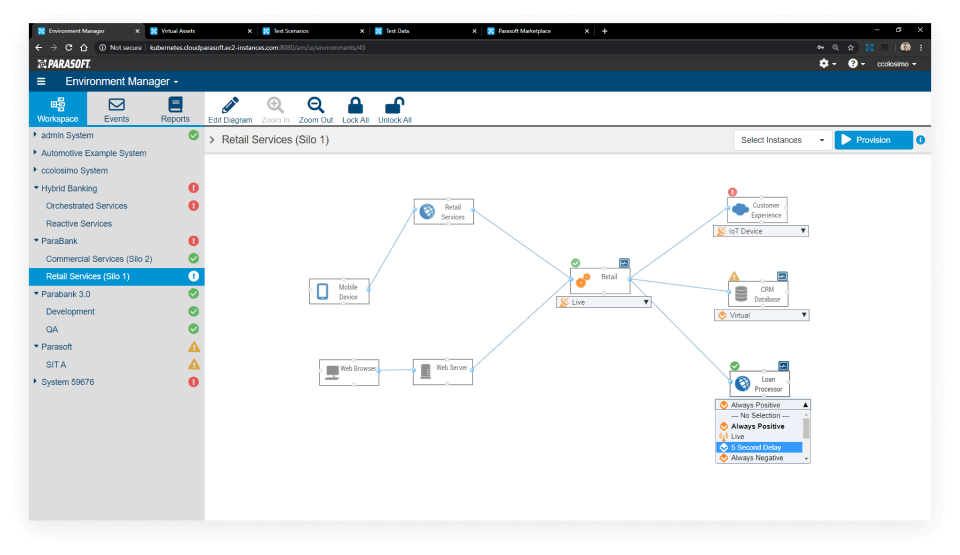Image resolution: width=960 pixels, height=555 pixels.
Task: Click the monitor icon above CRM Database
Action: click(x=782, y=276)
